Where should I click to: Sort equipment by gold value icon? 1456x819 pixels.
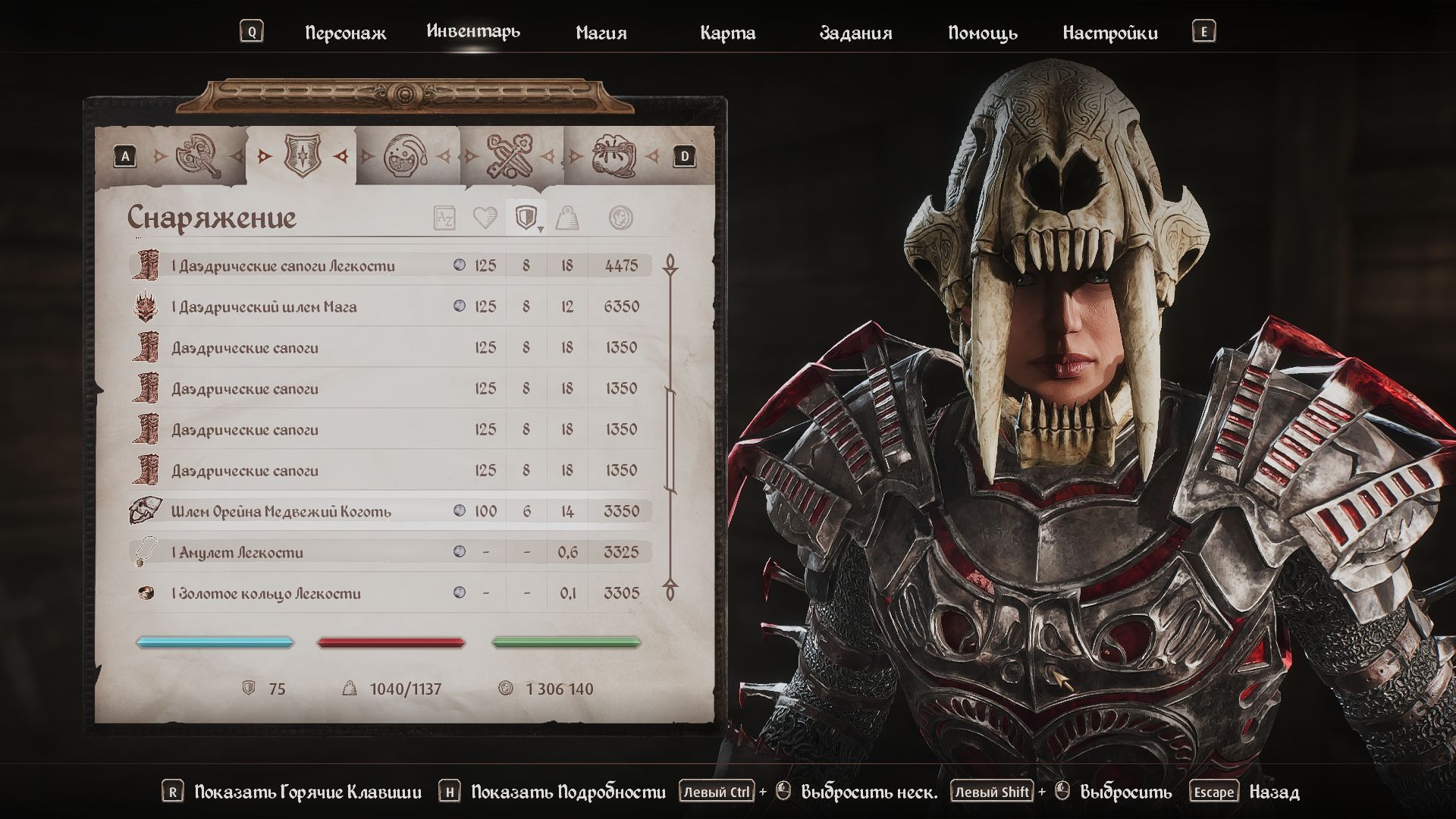[x=621, y=218]
